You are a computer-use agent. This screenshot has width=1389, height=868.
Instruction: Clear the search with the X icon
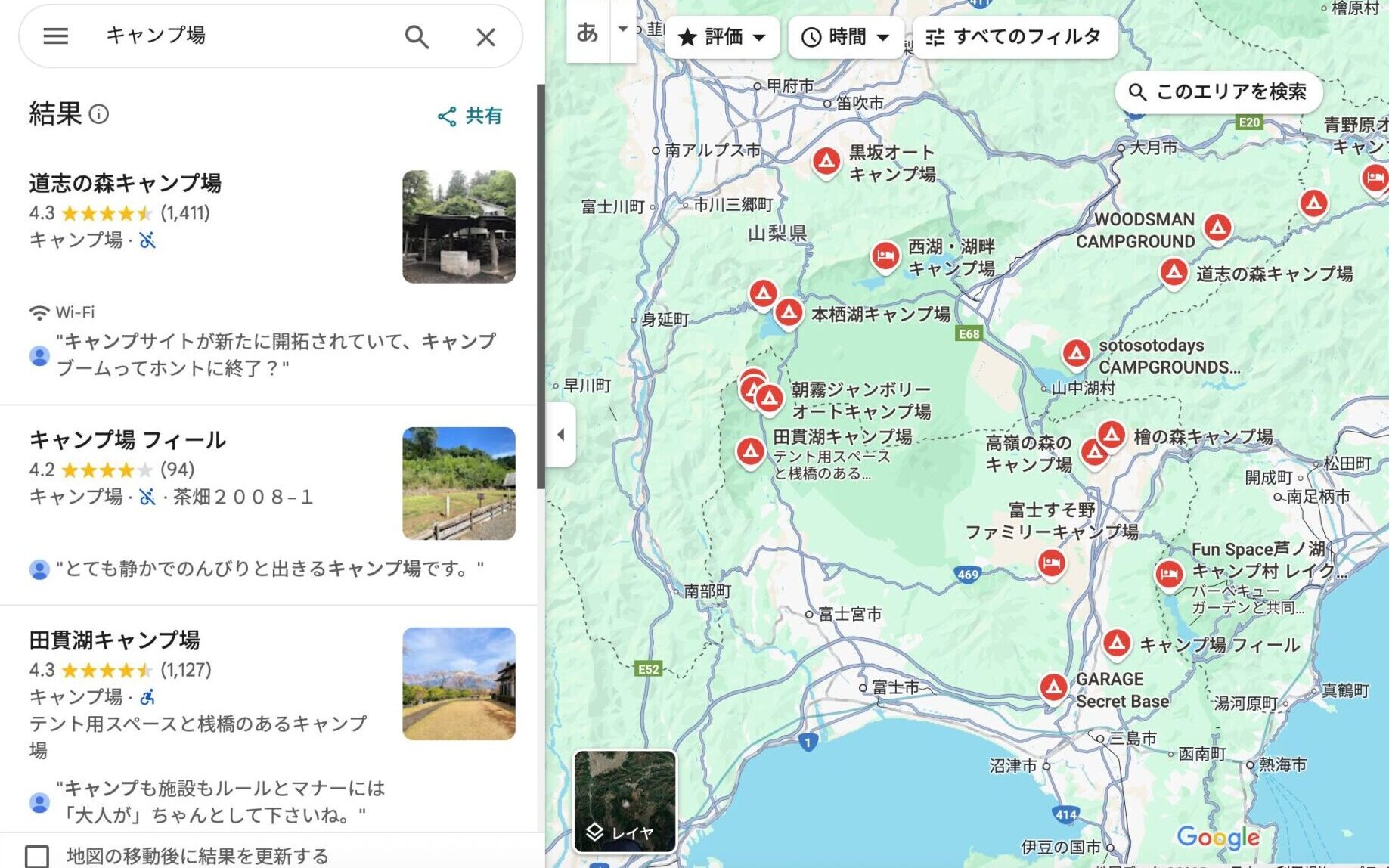pos(485,36)
